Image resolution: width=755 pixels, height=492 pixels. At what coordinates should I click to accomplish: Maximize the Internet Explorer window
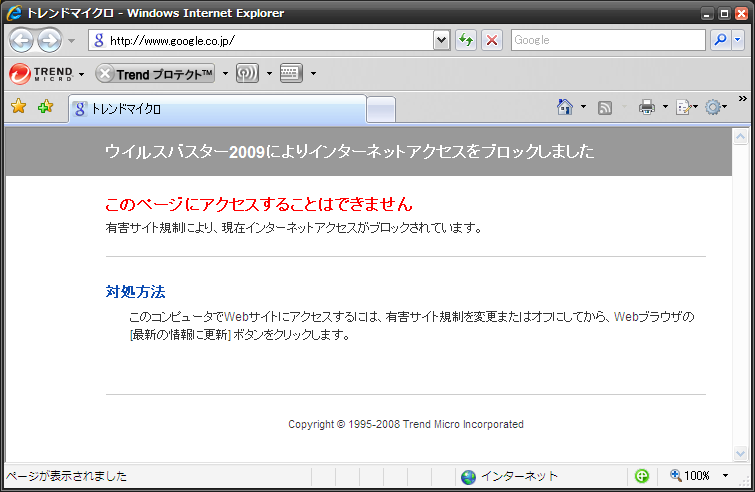coord(724,13)
